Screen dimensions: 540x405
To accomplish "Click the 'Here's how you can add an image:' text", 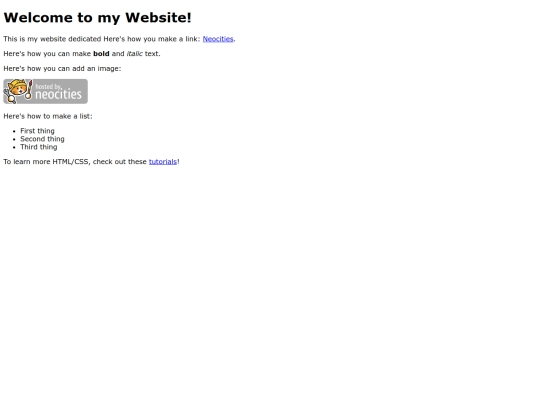I will point(62,69).
